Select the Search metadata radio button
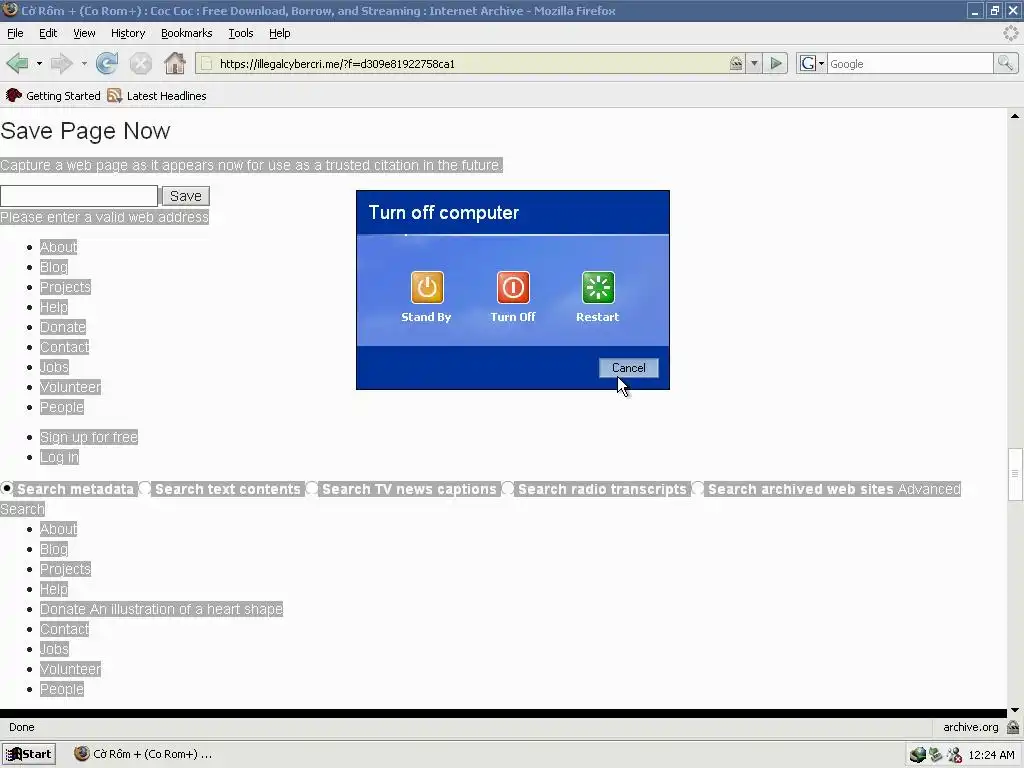 pos(7,488)
